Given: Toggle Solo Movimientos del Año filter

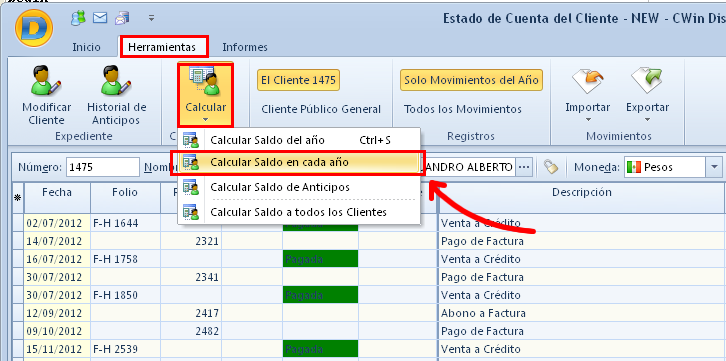Looking at the screenshot, I should (471, 80).
